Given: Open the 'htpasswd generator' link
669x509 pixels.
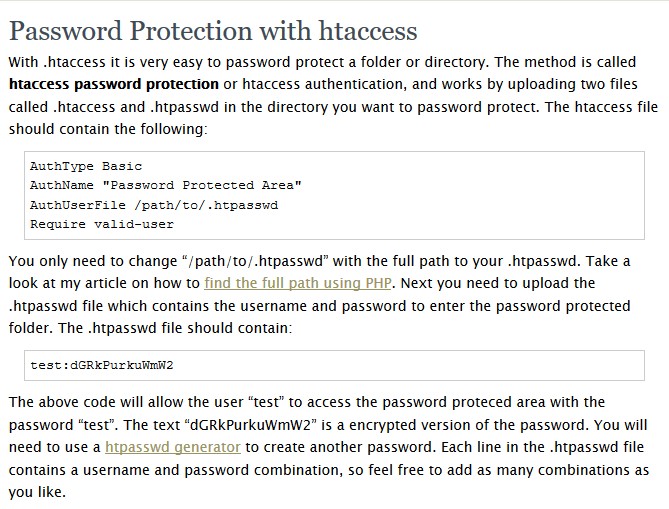Looking at the screenshot, I should click(173, 447).
